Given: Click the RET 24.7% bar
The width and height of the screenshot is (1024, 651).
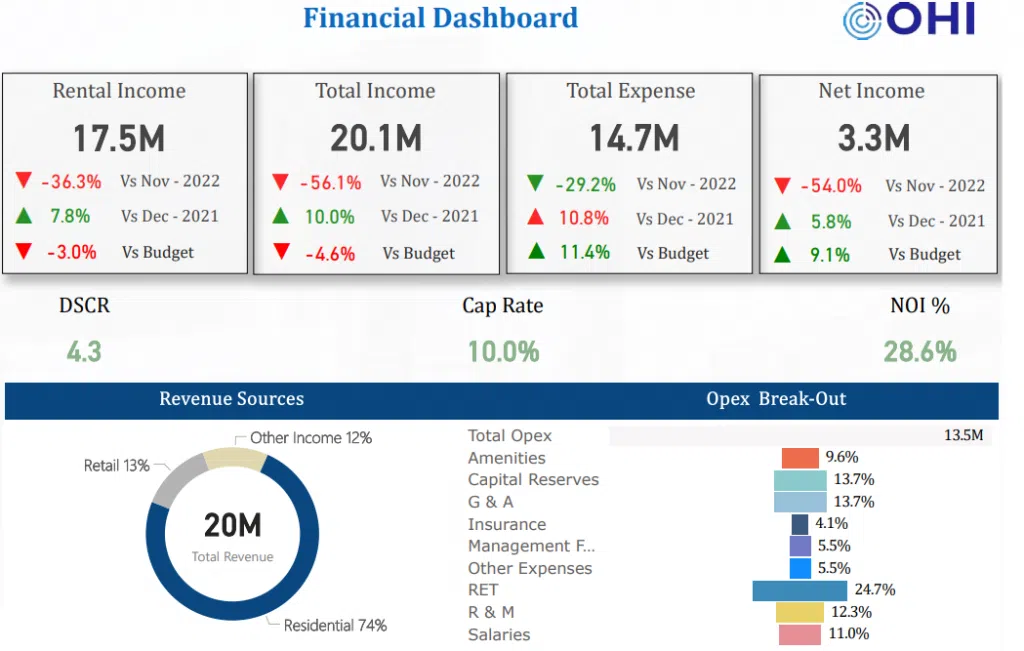Looking at the screenshot, I should click(799, 590).
